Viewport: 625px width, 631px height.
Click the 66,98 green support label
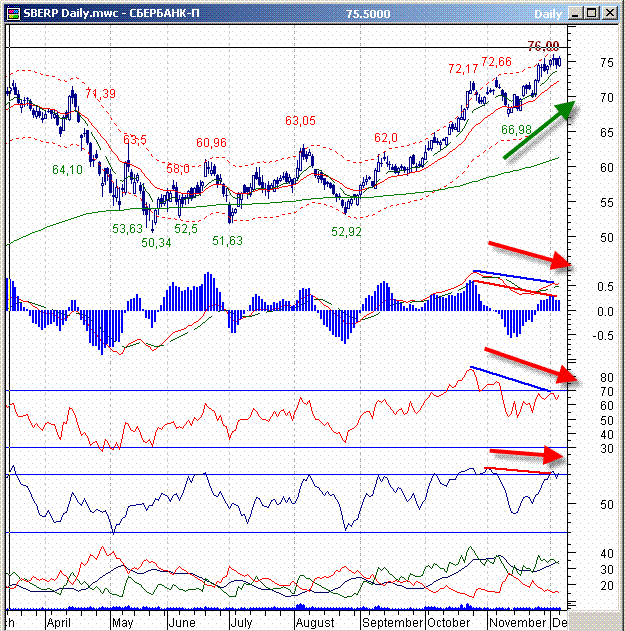point(517,130)
